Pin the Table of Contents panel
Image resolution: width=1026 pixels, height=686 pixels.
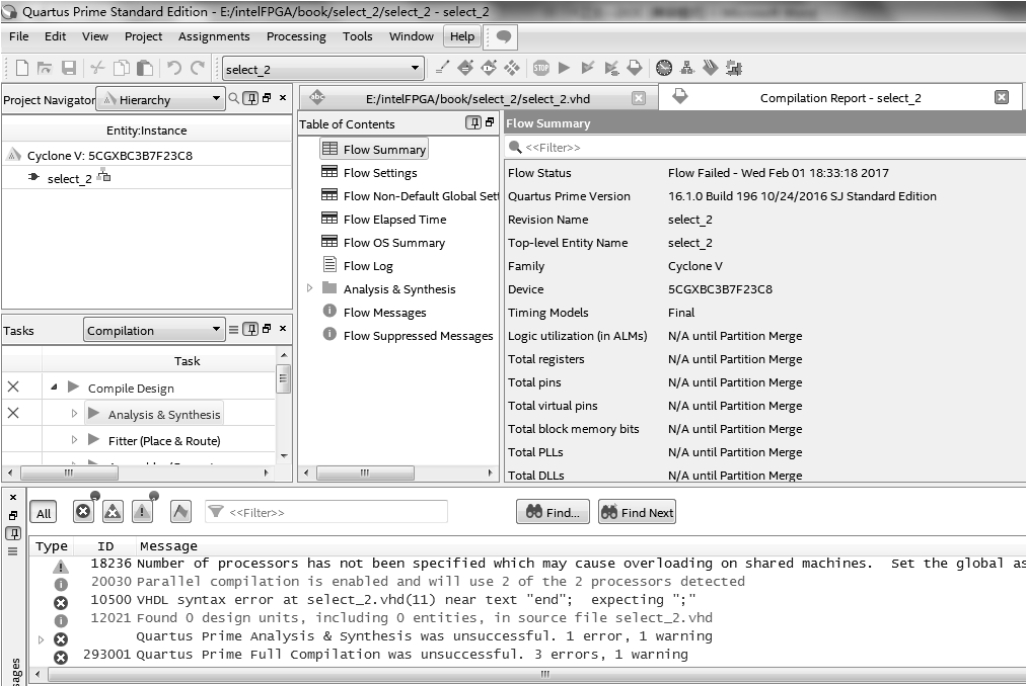tap(473, 123)
